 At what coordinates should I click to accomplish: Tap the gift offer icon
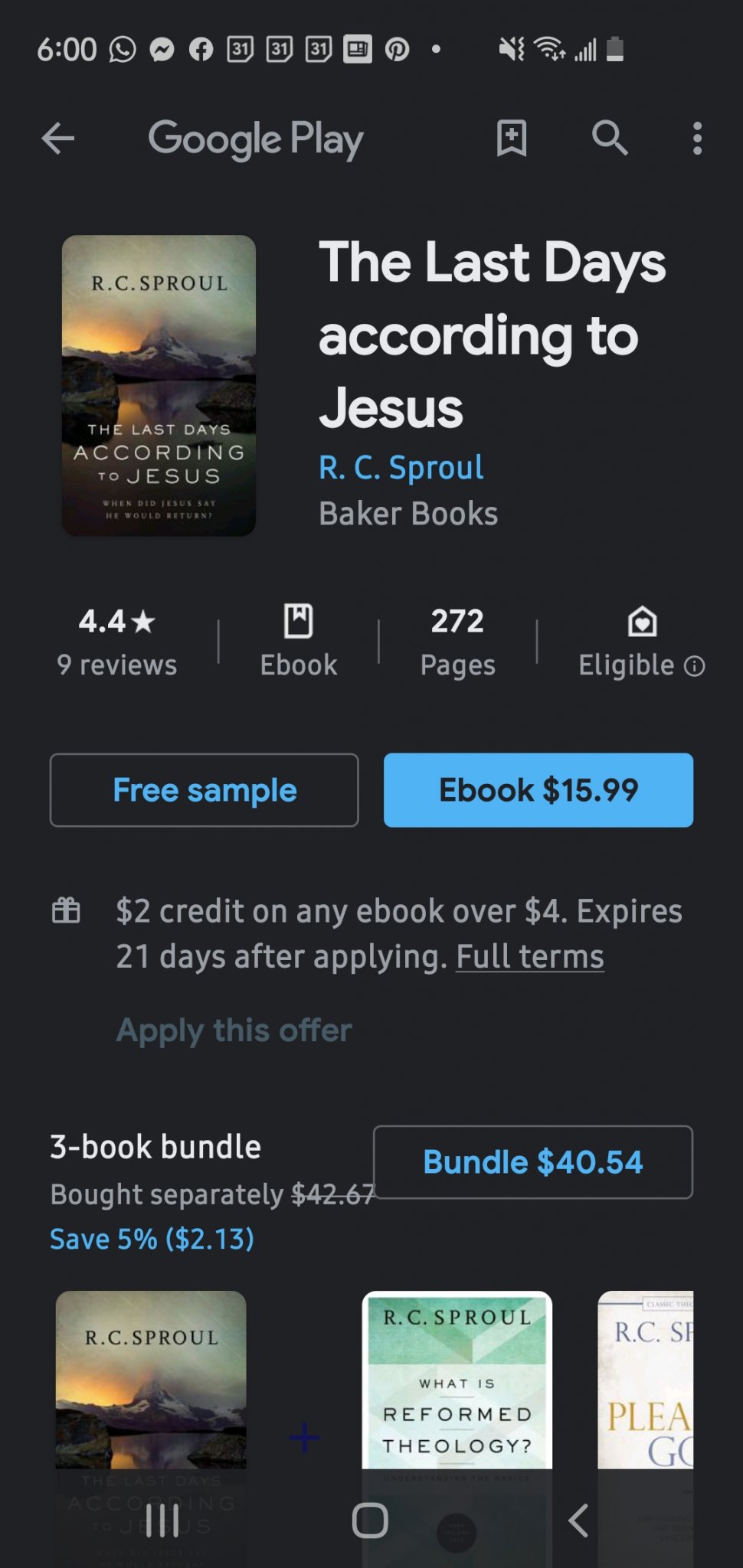tap(66, 910)
